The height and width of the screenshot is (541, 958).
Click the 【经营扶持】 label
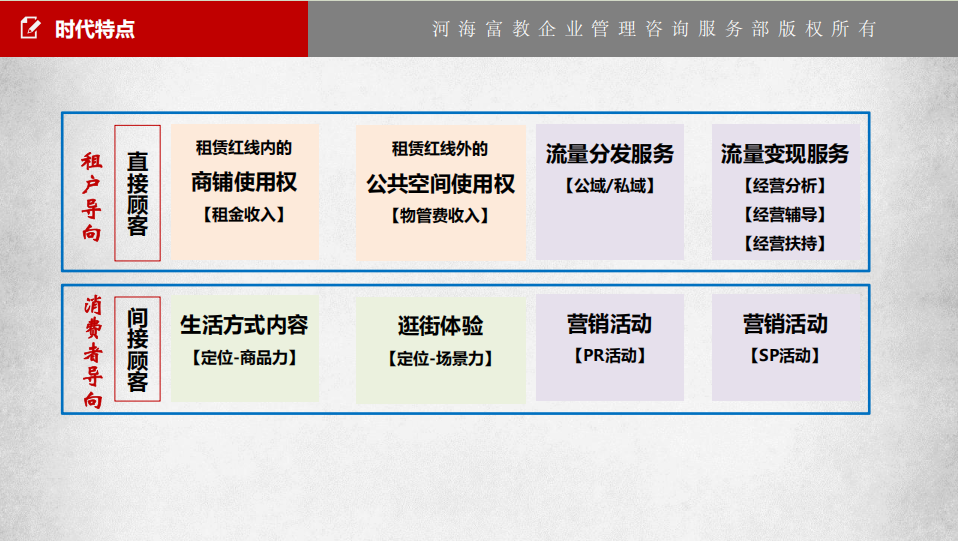(x=785, y=243)
